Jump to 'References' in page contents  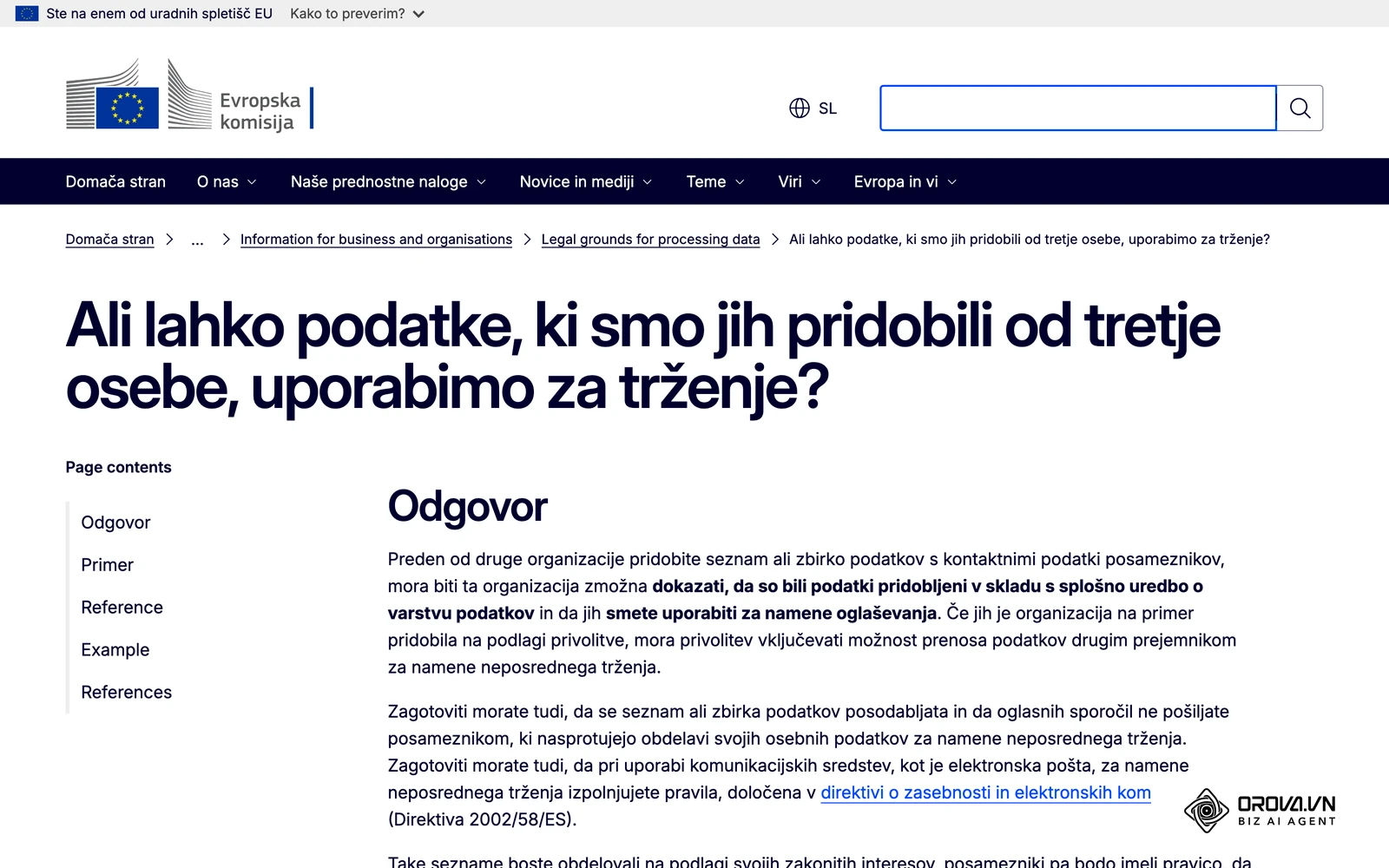tap(126, 693)
